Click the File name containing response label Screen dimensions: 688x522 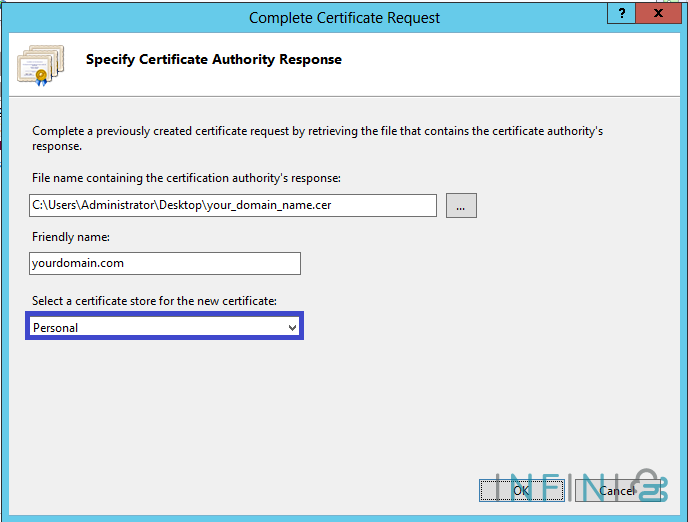click(x=186, y=178)
